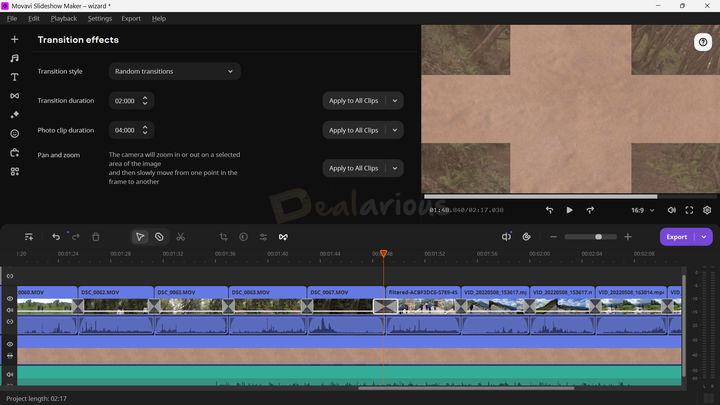Select the transition between 0060.MOV and DSC_0062.MOV
The image size is (720, 405).
point(78,306)
